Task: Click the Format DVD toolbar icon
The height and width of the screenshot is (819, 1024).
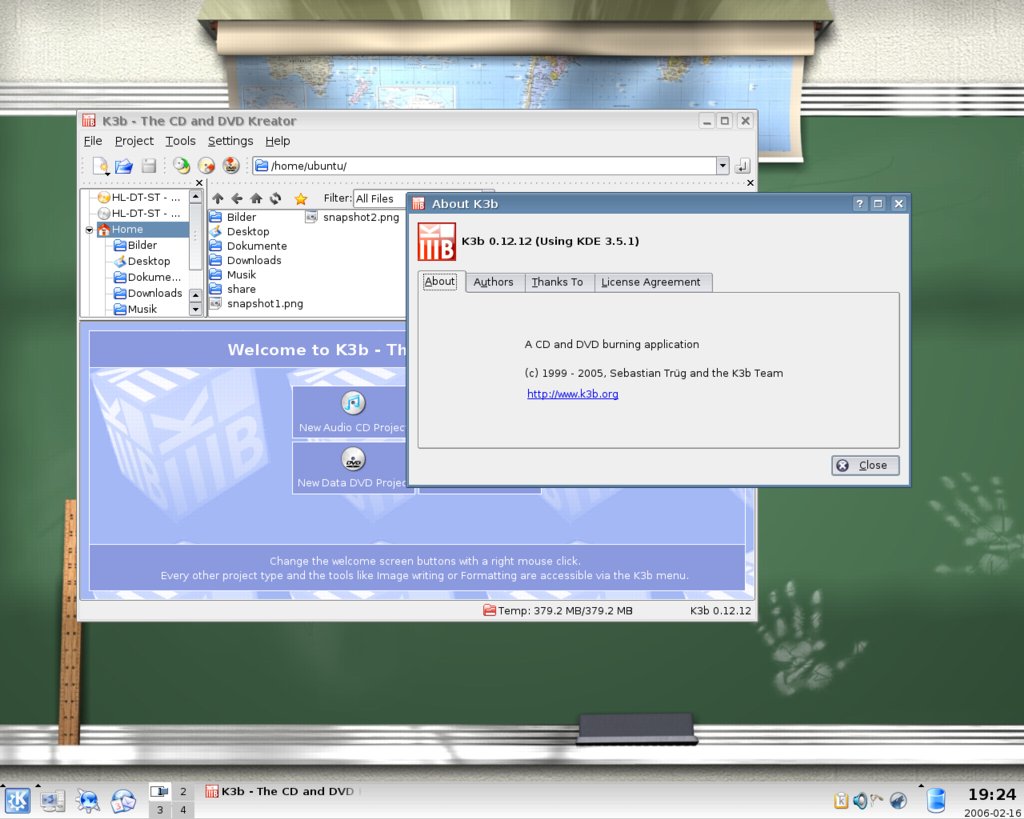Action: (231, 166)
